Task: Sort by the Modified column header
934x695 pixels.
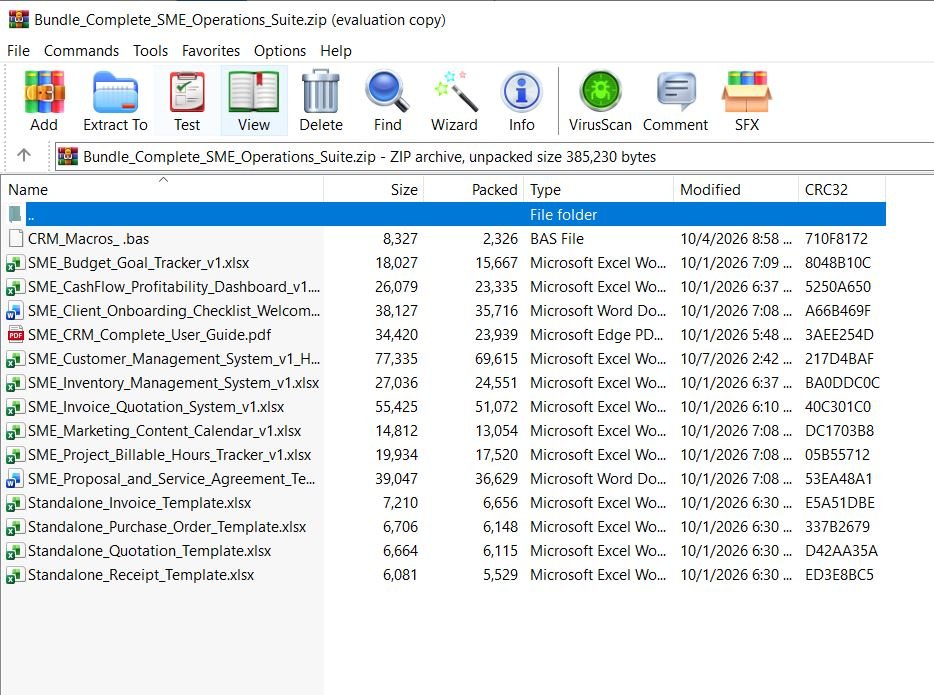Action: 736,189
